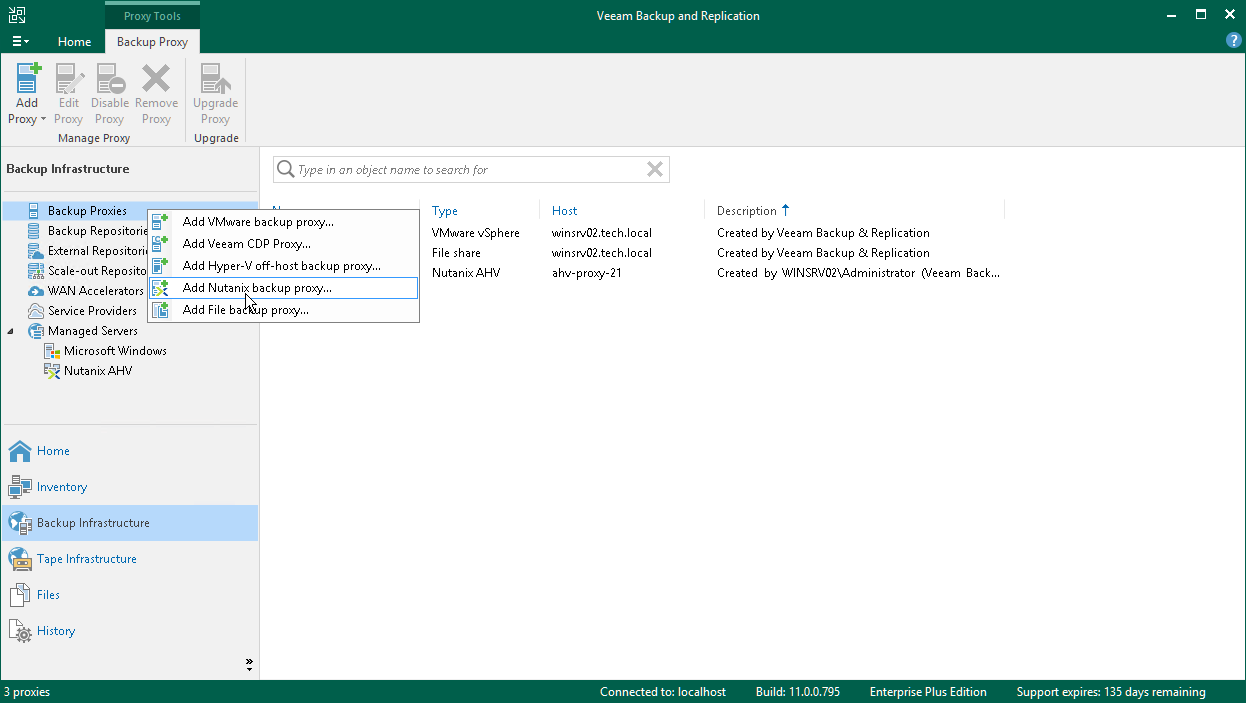Click the Proxy Tools contextual tab
The height and width of the screenshot is (703, 1246).
pyautogui.click(x=152, y=16)
